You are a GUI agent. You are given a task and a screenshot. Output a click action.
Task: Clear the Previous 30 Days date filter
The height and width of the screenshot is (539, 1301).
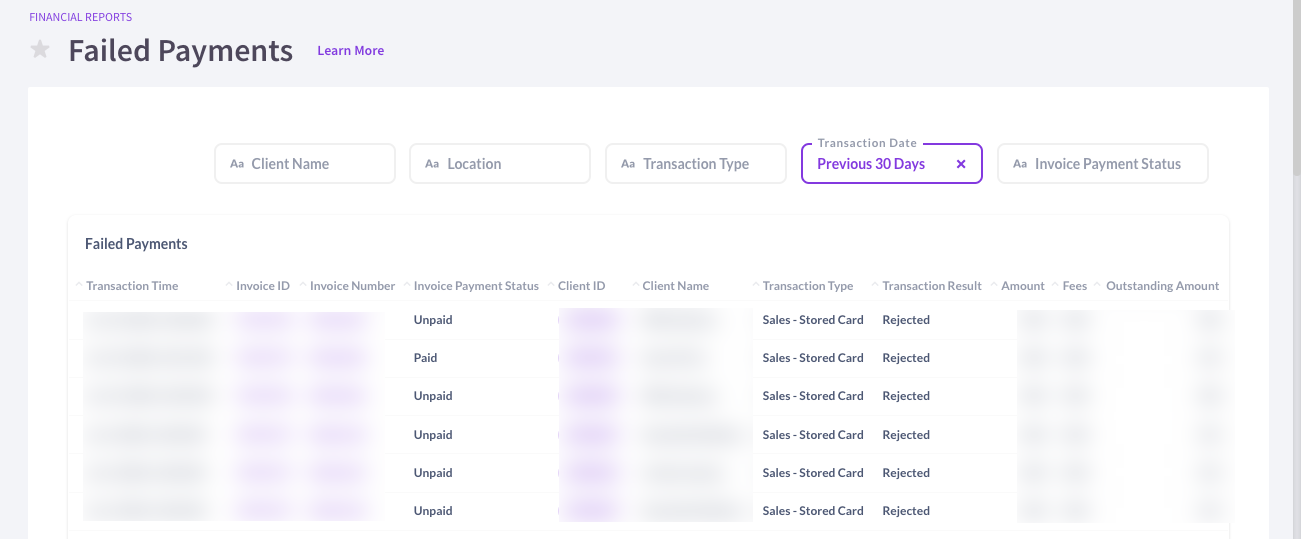[x=961, y=164]
